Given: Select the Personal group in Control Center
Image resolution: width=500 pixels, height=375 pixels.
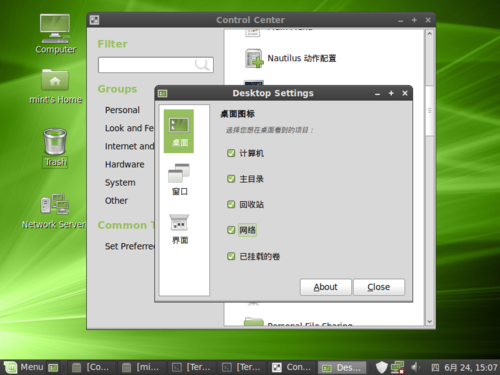Looking at the screenshot, I should click(x=122, y=110).
